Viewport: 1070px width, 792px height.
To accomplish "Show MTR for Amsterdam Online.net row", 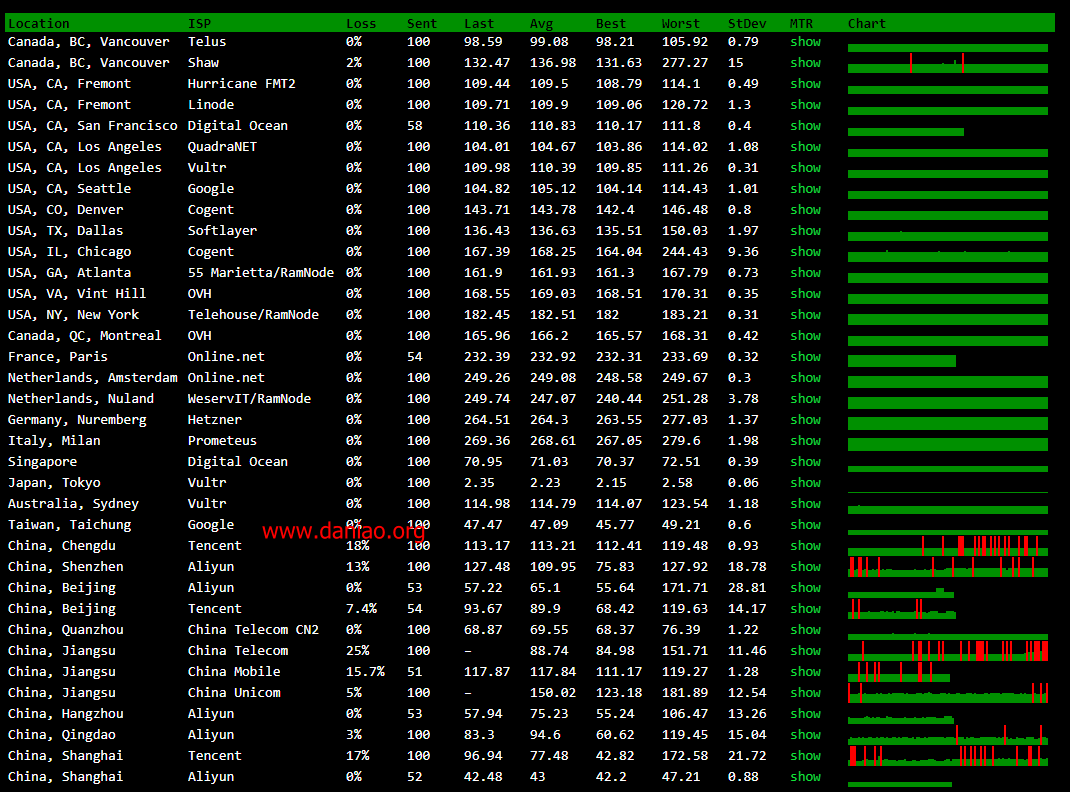I will point(805,378).
